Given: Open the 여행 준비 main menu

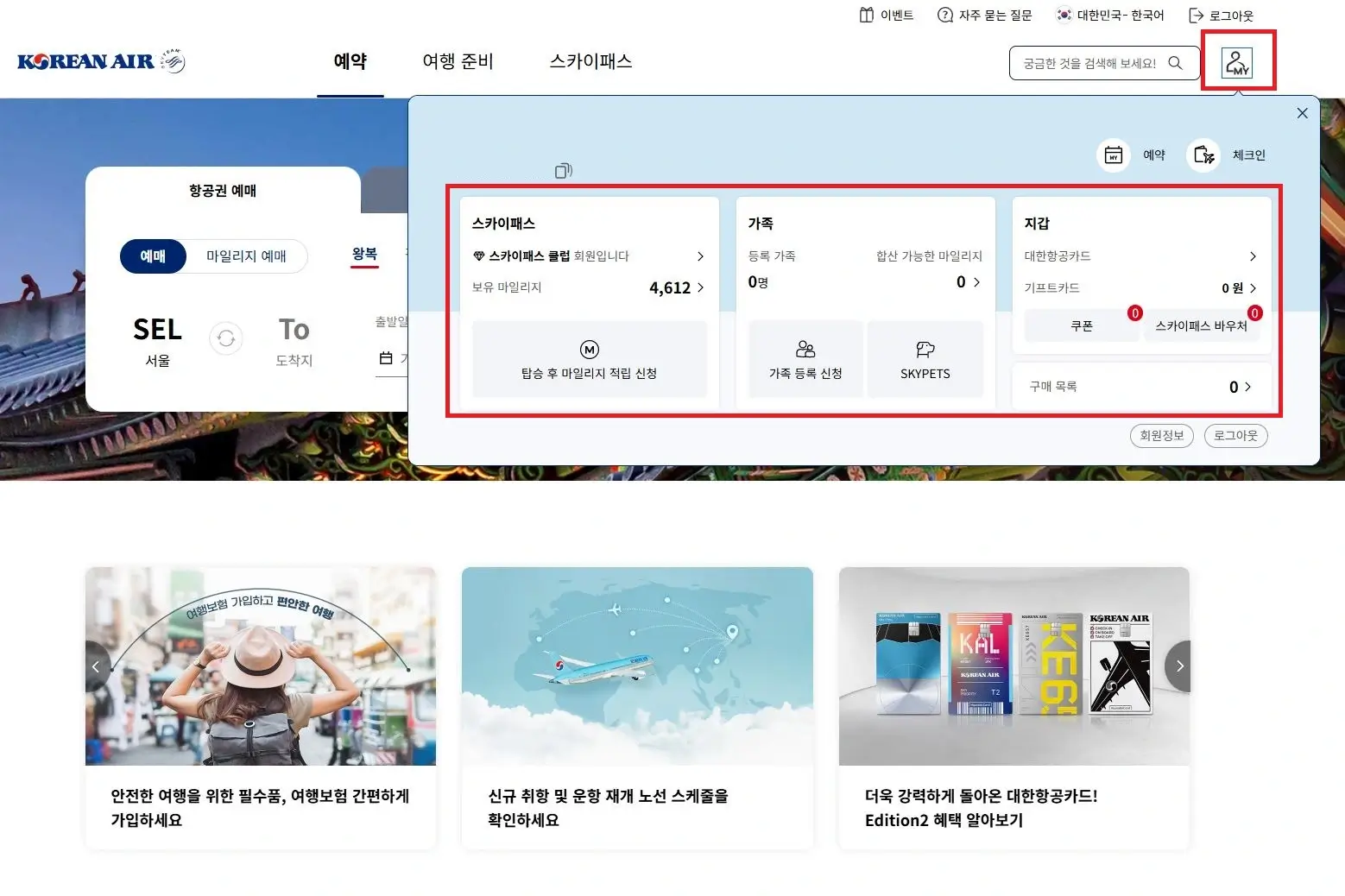Looking at the screenshot, I should click(458, 61).
